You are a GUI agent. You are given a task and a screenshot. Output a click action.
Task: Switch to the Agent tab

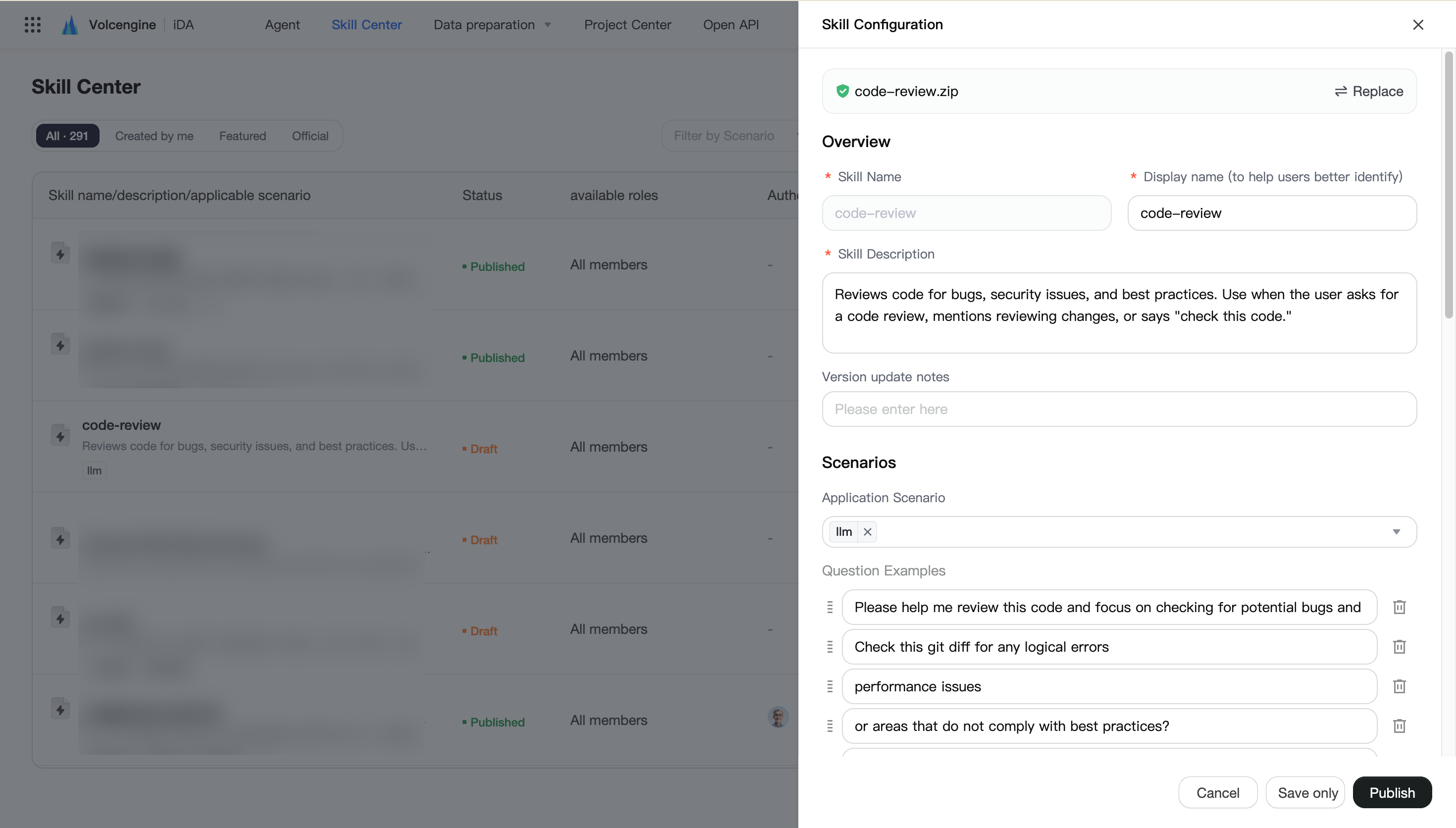tap(283, 24)
